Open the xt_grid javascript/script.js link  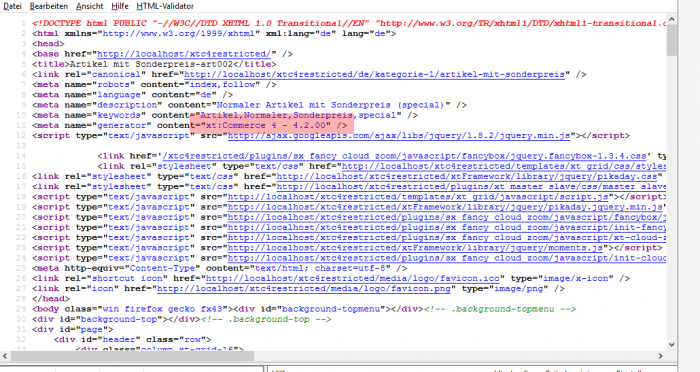tap(418, 197)
